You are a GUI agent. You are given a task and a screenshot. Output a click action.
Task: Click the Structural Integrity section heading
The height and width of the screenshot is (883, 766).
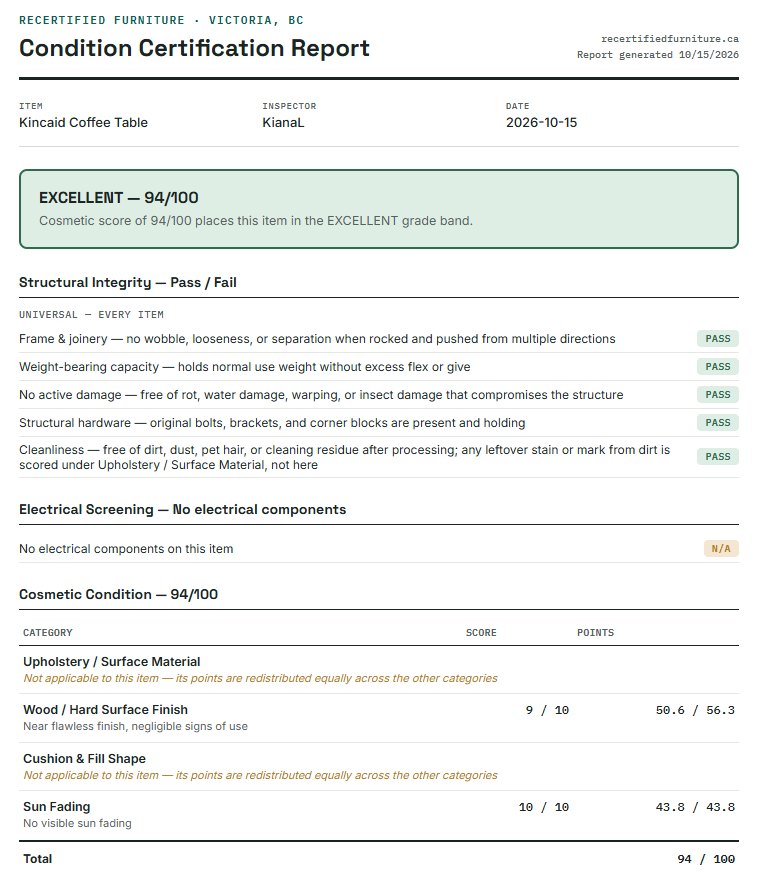click(128, 283)
